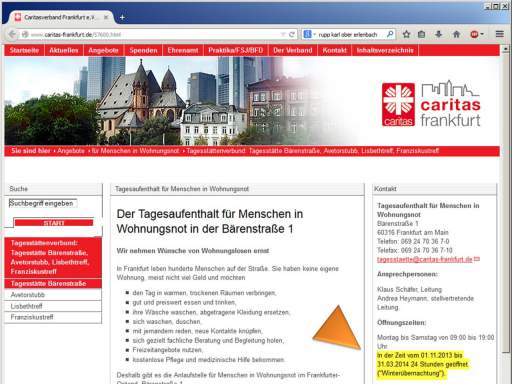Screen dimensions: 512x384
Task: Click the browser back arrow button
Action: pyautogui.click(x=12, y=34)
